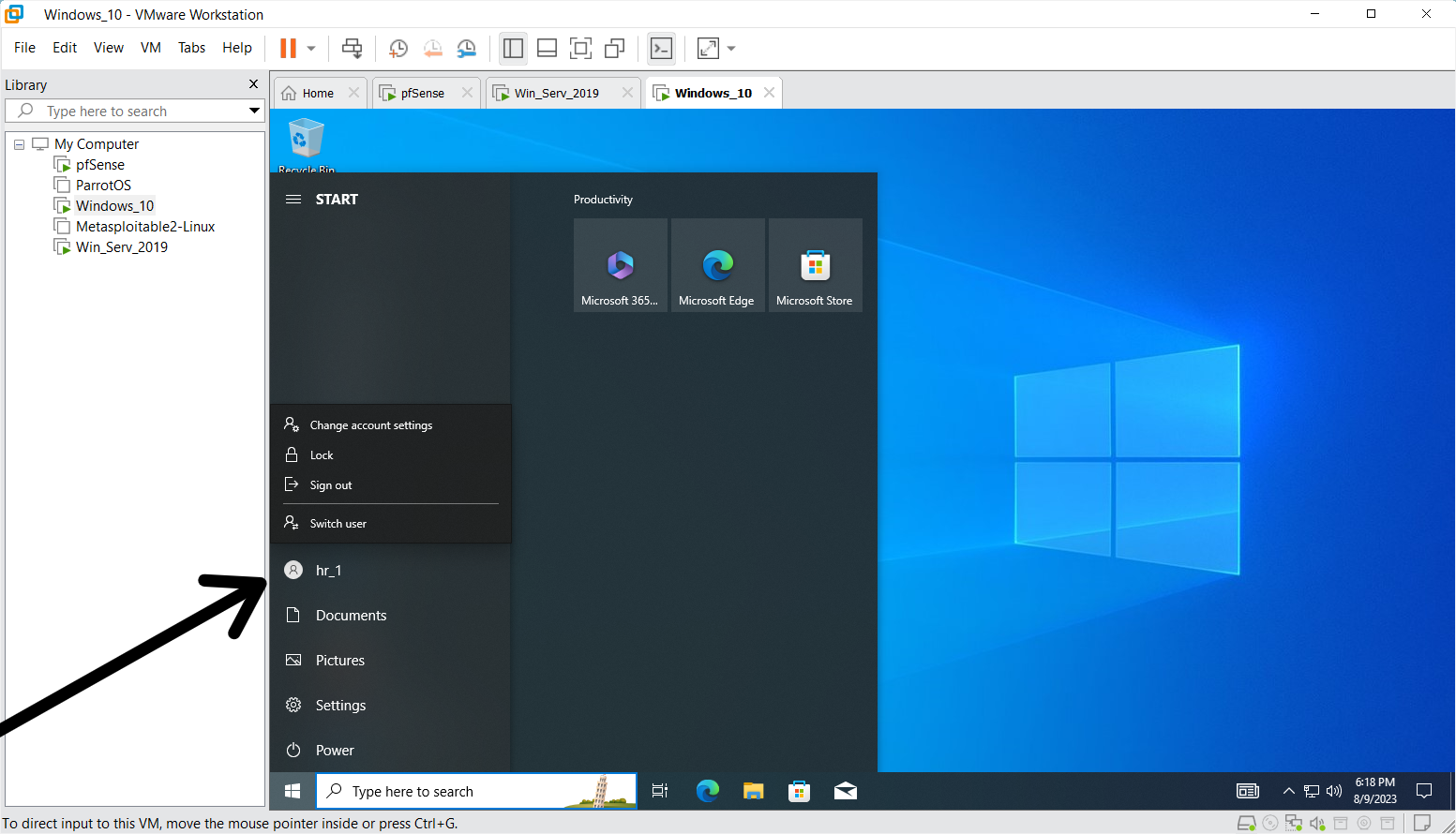This screenshot has height=834, width=1456.
Task: Open the Edit menu
Action: point(65,48)
